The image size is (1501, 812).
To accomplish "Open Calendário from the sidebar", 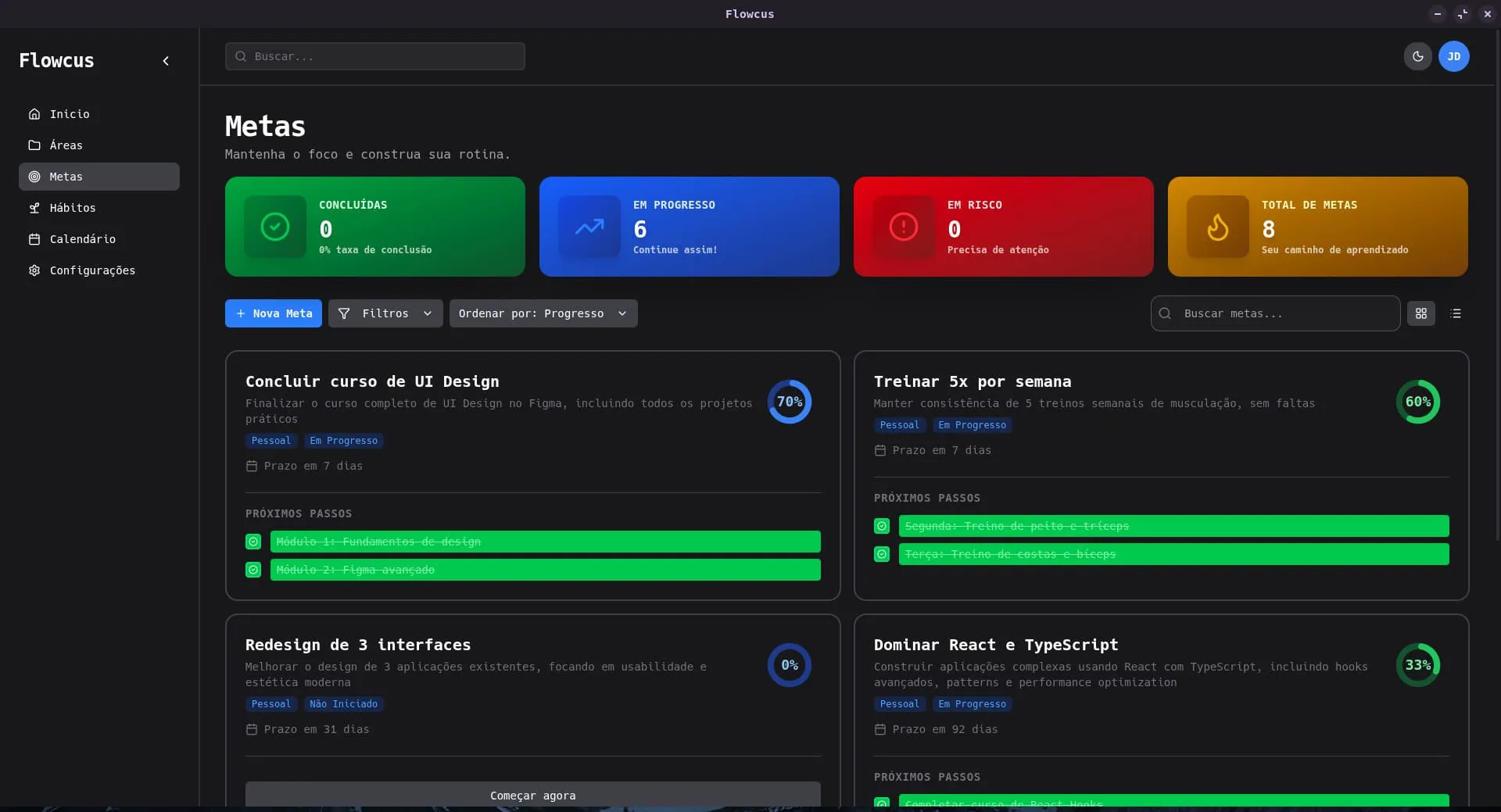I will (82, 239).
